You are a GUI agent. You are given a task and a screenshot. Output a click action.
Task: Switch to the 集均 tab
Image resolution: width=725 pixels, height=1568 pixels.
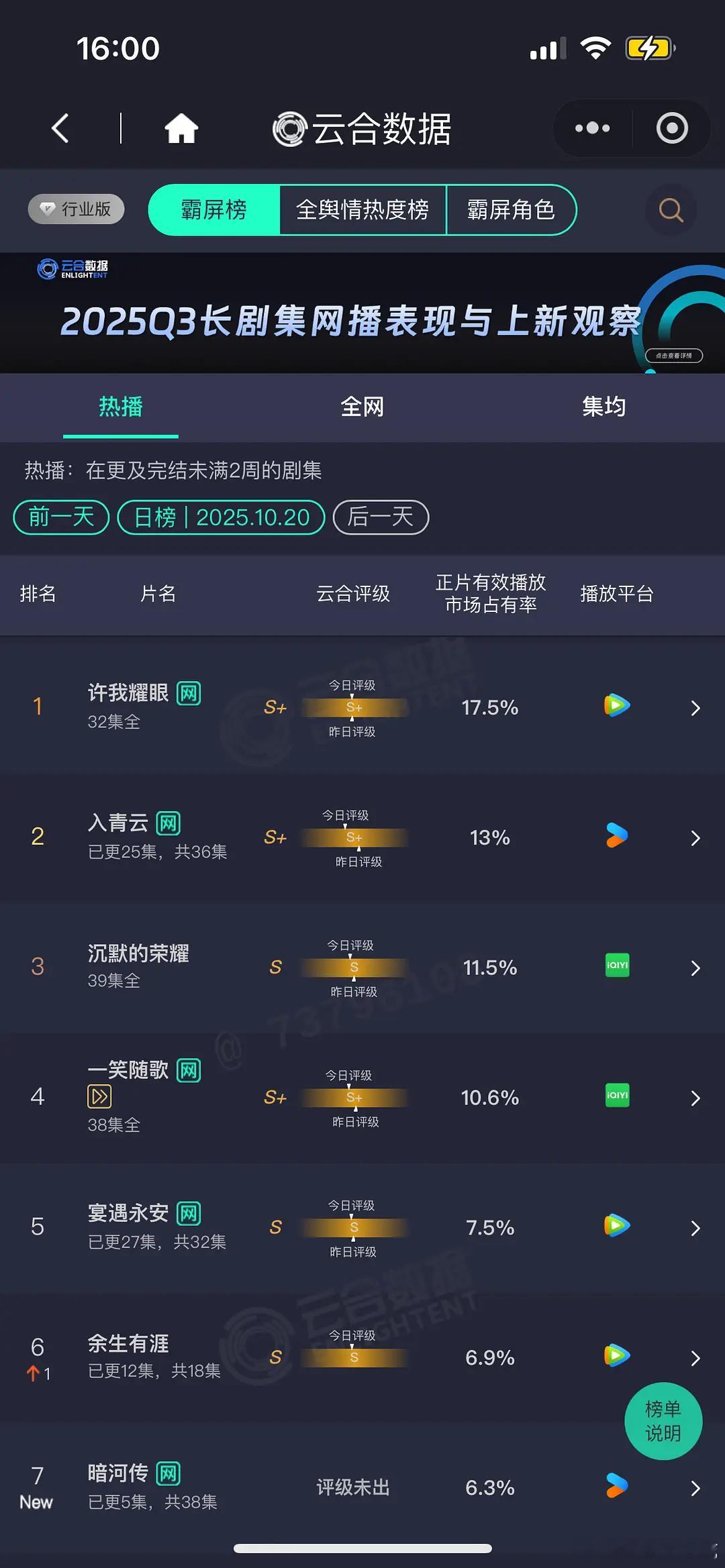603,407
